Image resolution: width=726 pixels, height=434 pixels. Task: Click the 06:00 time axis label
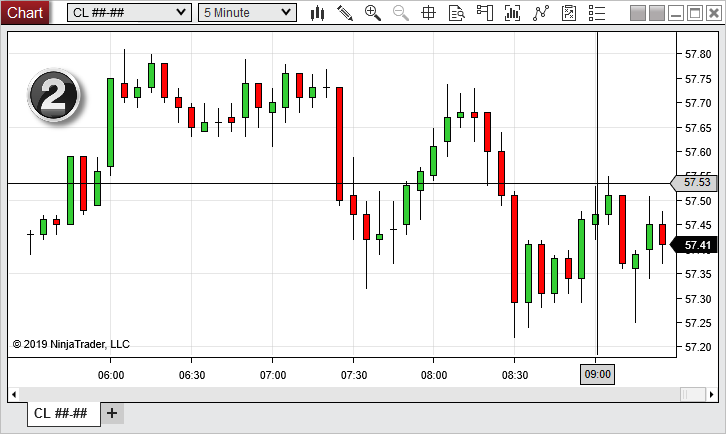click(111, 375)
